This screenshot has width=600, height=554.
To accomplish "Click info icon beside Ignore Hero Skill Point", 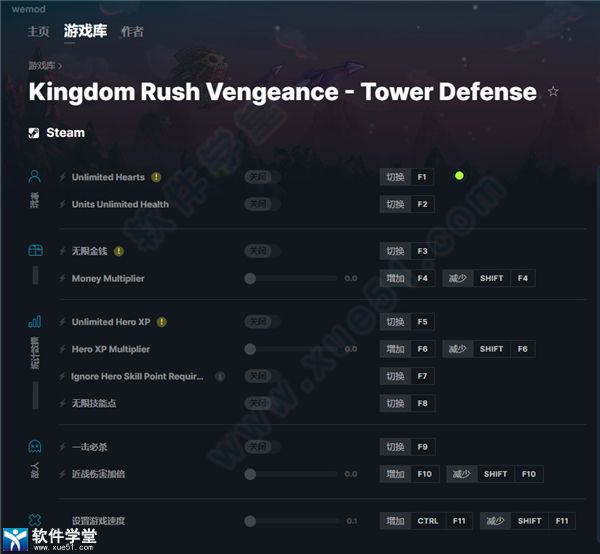I will (220, 376).
